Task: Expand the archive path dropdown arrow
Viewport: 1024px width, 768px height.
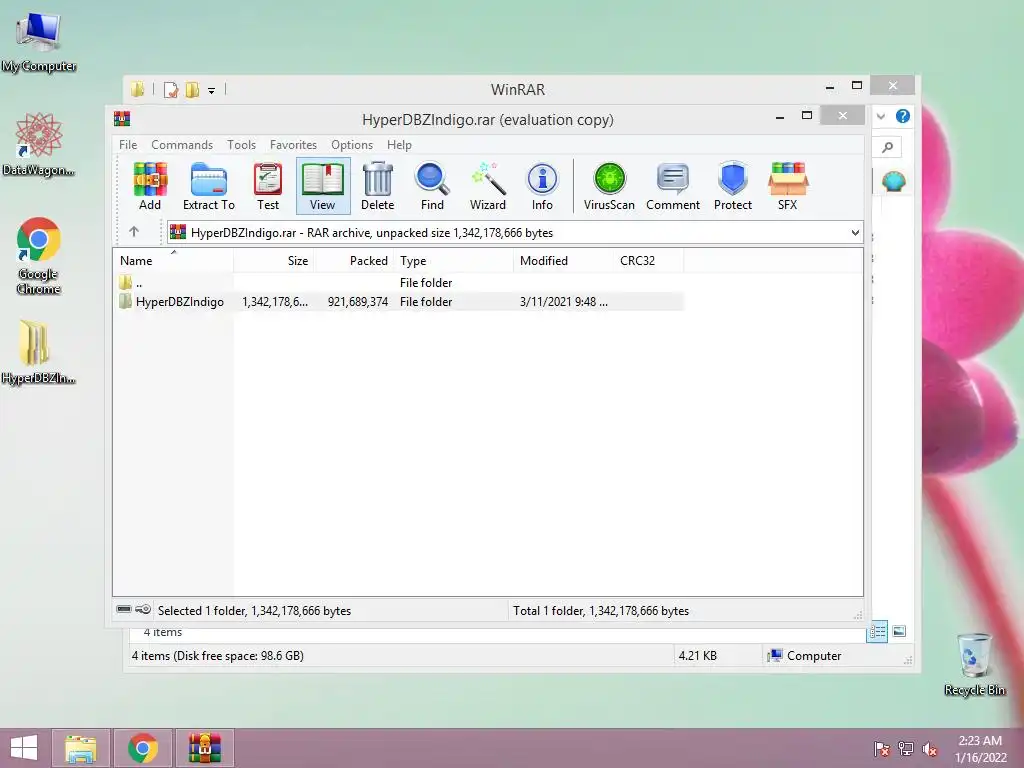Action: [x=855, y=232]
